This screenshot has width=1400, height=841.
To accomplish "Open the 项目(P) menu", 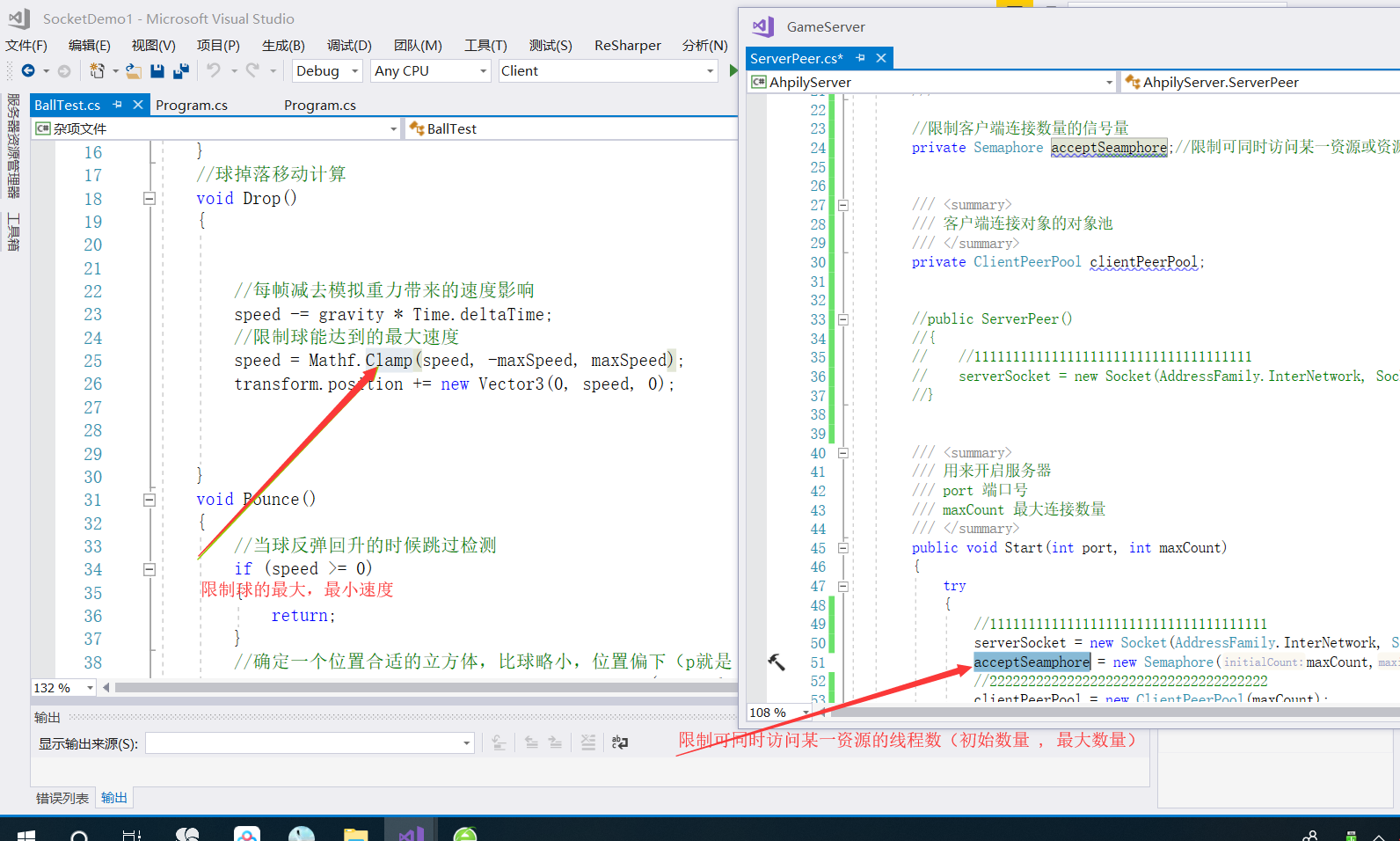I will click(x=218, y=45).
